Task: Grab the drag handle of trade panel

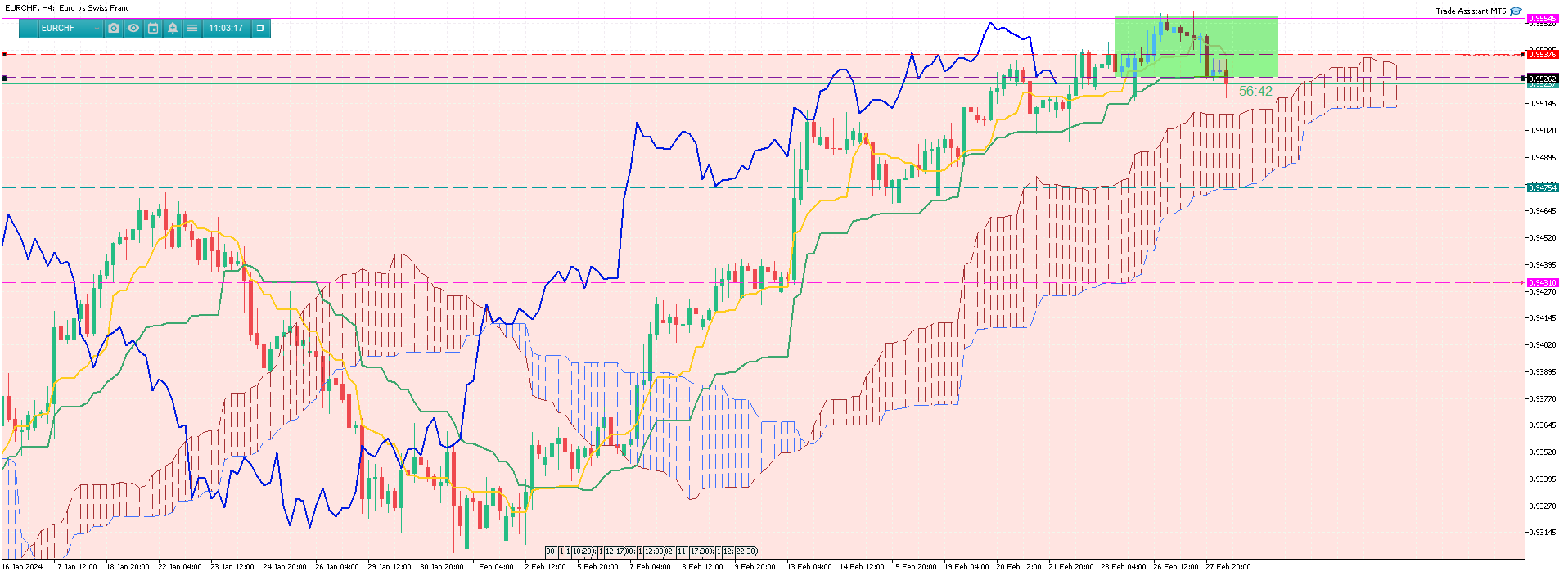Action: pos(29,28)
